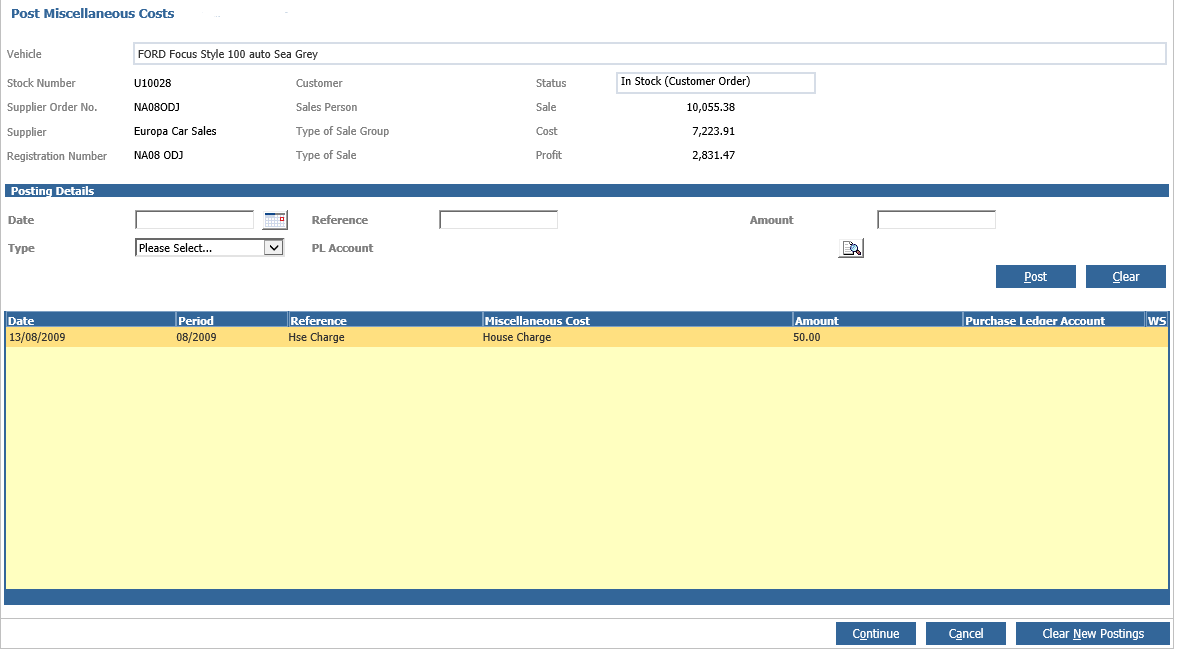Click the Clear New Postings button
Image resolution: width=1180 pixels, height=653 pixels.
[1093, 633]
